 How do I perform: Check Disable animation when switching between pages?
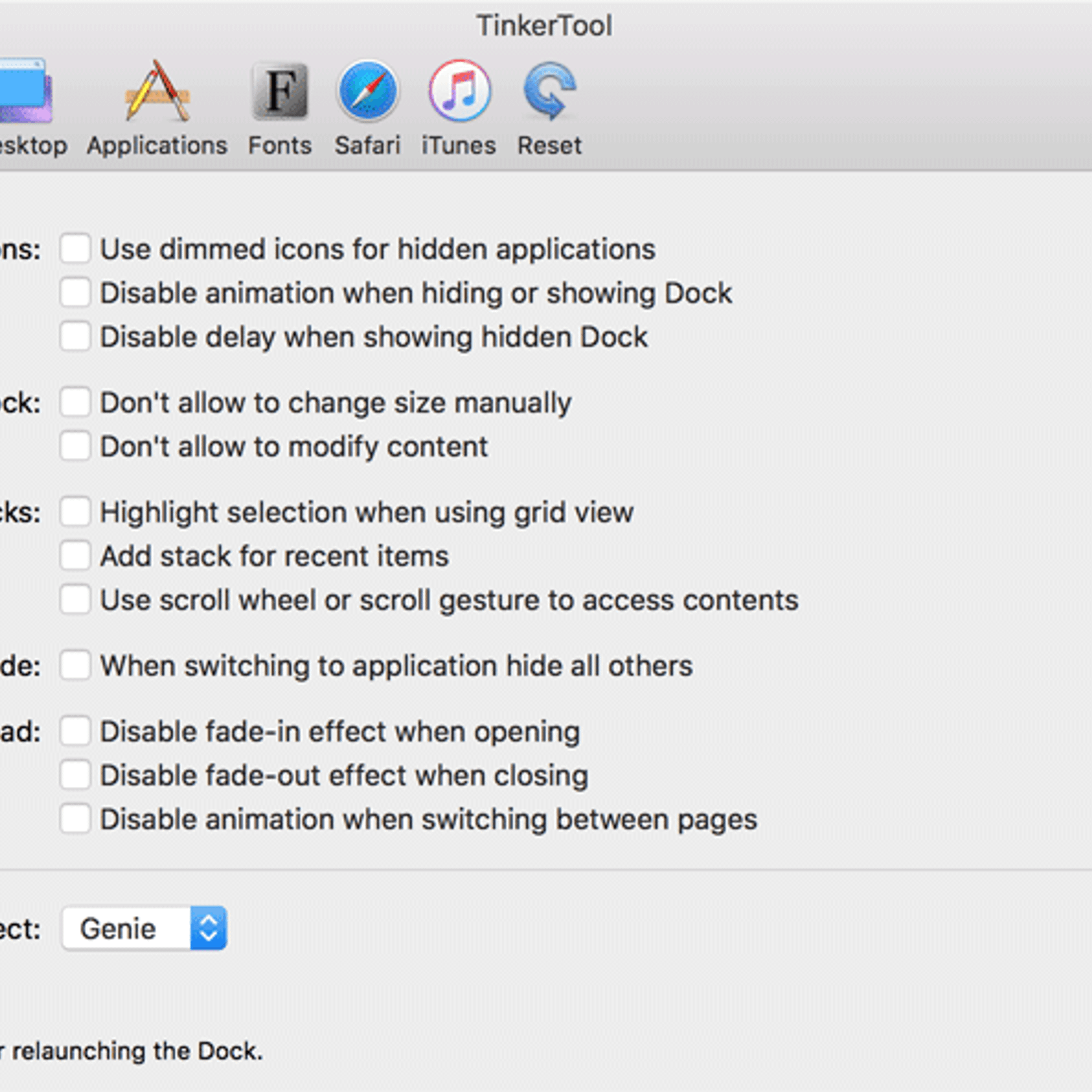[x=75, y=819]
